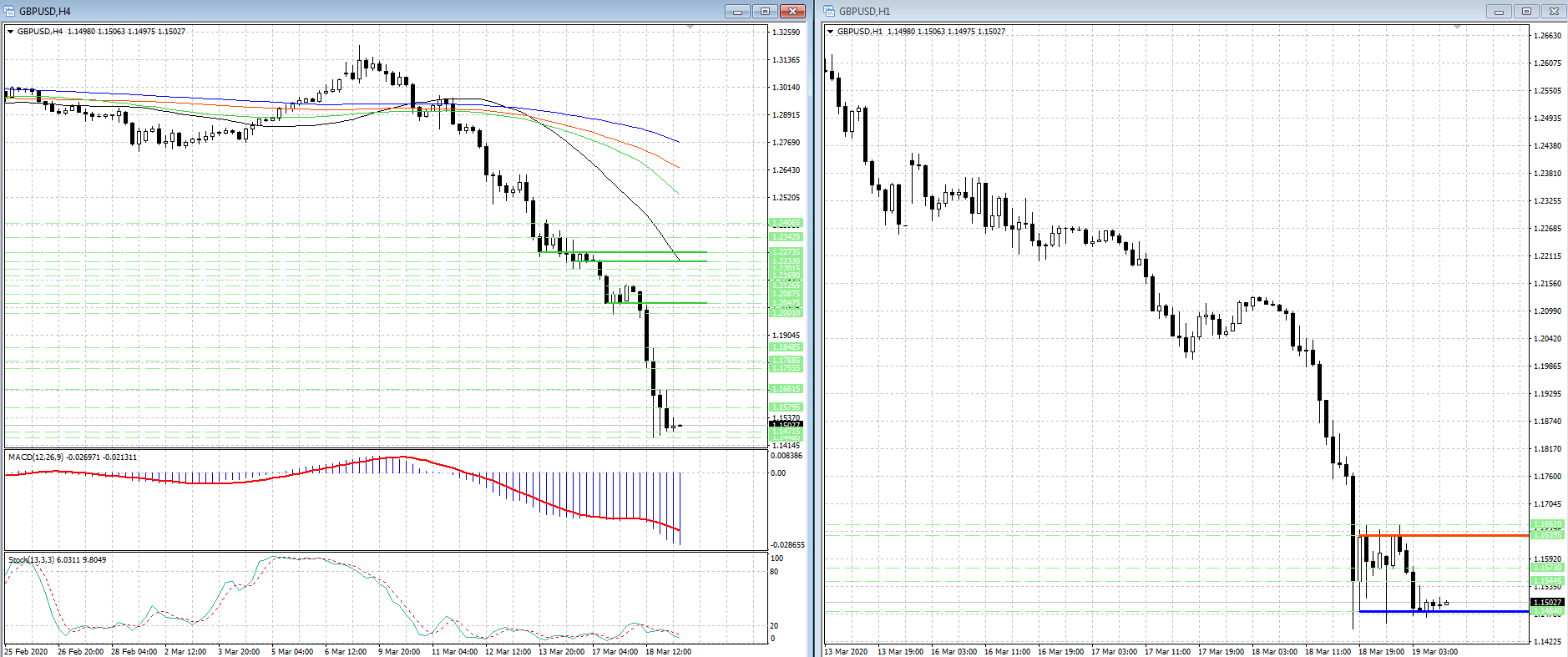Click the blue support line on H1 chart
Screen dimensions: 1568x657
(x=1444, y=612)
